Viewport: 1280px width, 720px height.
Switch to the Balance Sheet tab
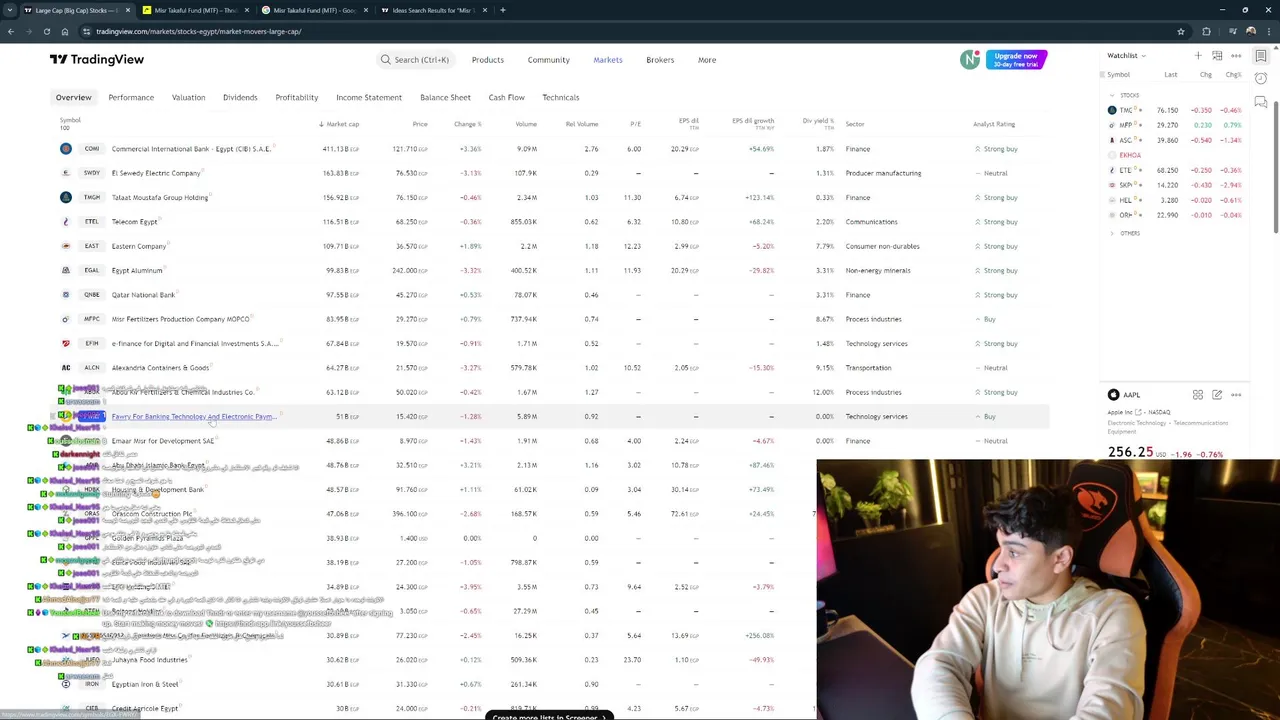pyautogui.click(x=445, y=97)
